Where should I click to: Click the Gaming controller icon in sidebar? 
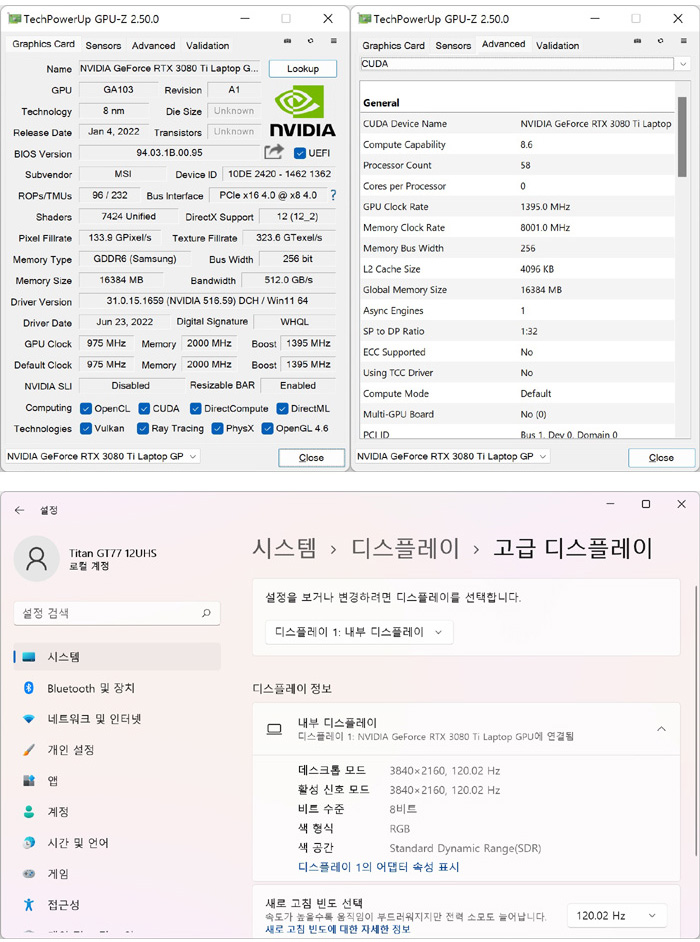[x=28, y=874]
